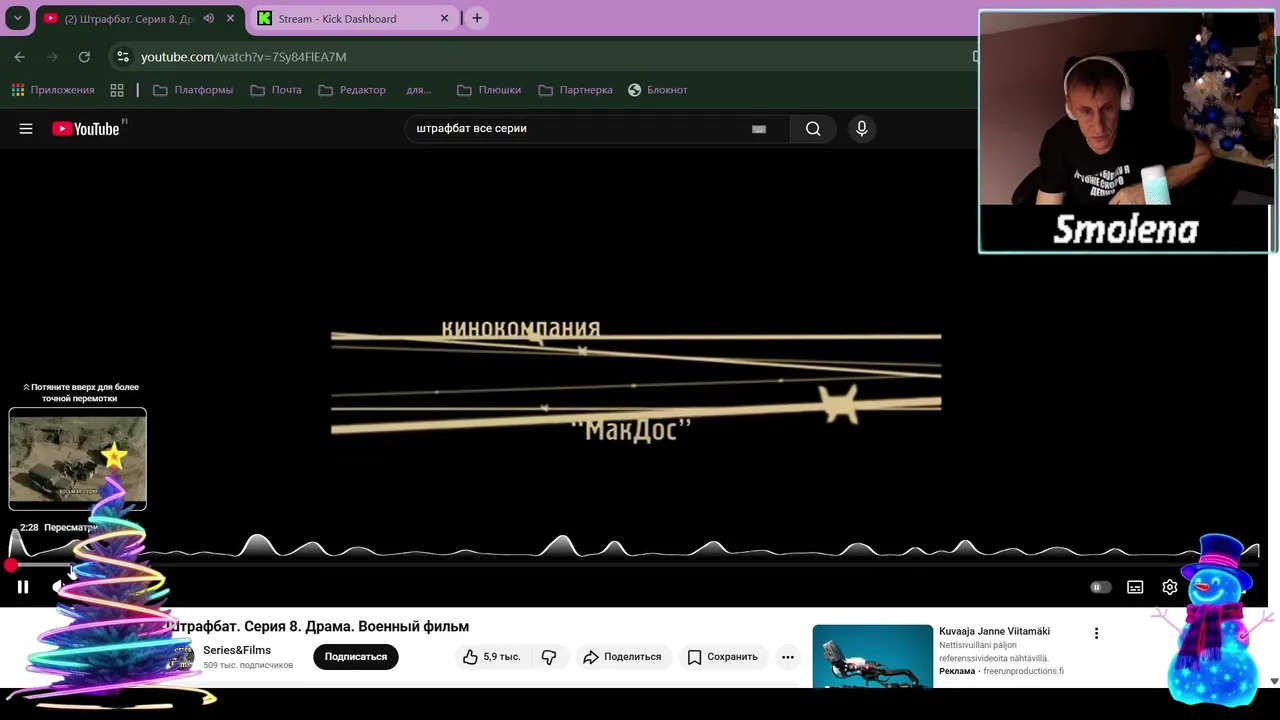
Task: Toggle the autoplay switch in player
Action: click(1100, 587)
